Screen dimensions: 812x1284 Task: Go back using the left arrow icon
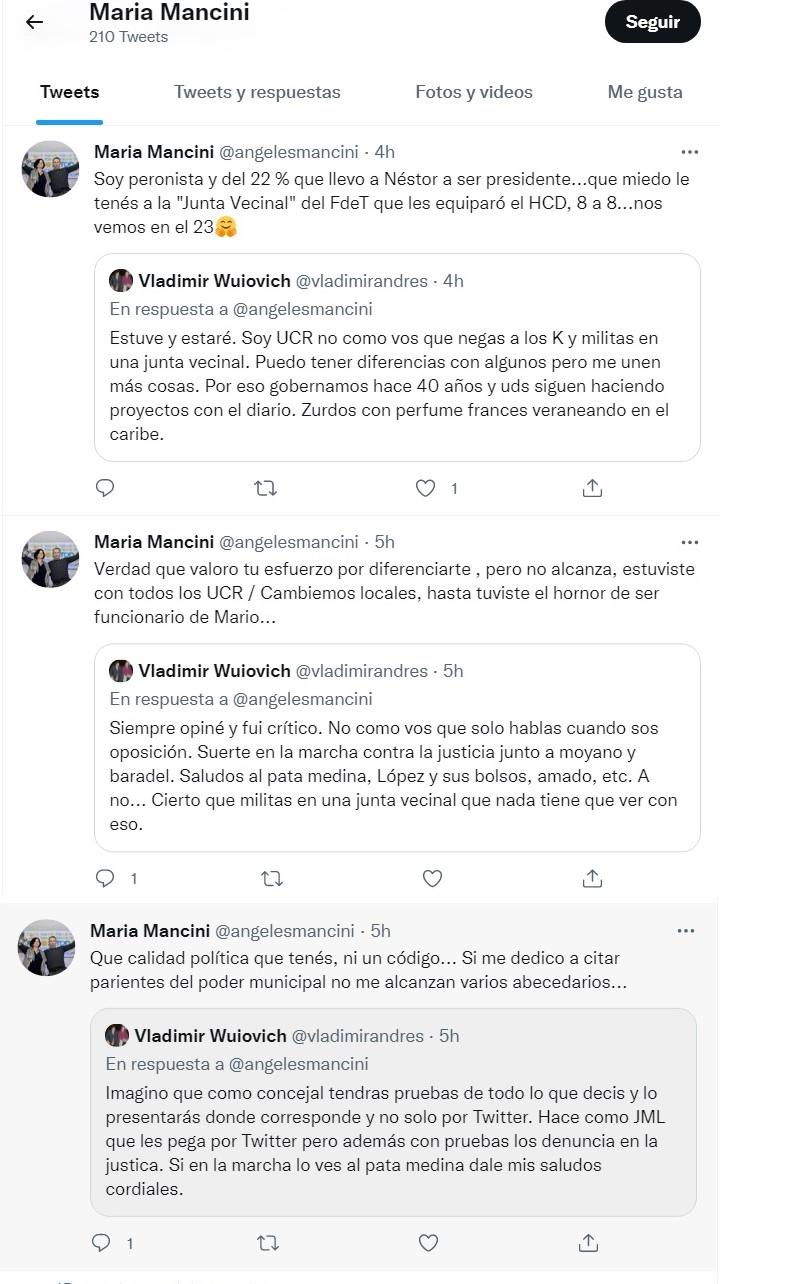35,22
